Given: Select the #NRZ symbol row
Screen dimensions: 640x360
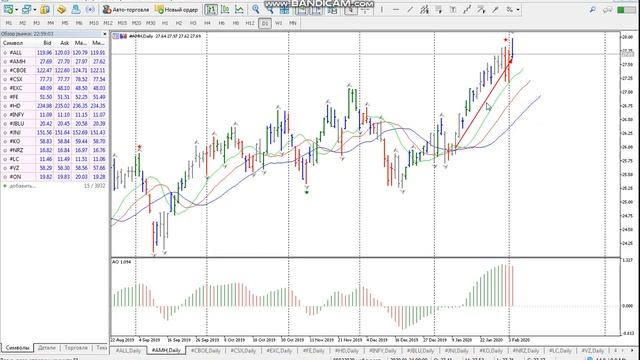Looking at the screenshot, I should click(x=54, y=150).
